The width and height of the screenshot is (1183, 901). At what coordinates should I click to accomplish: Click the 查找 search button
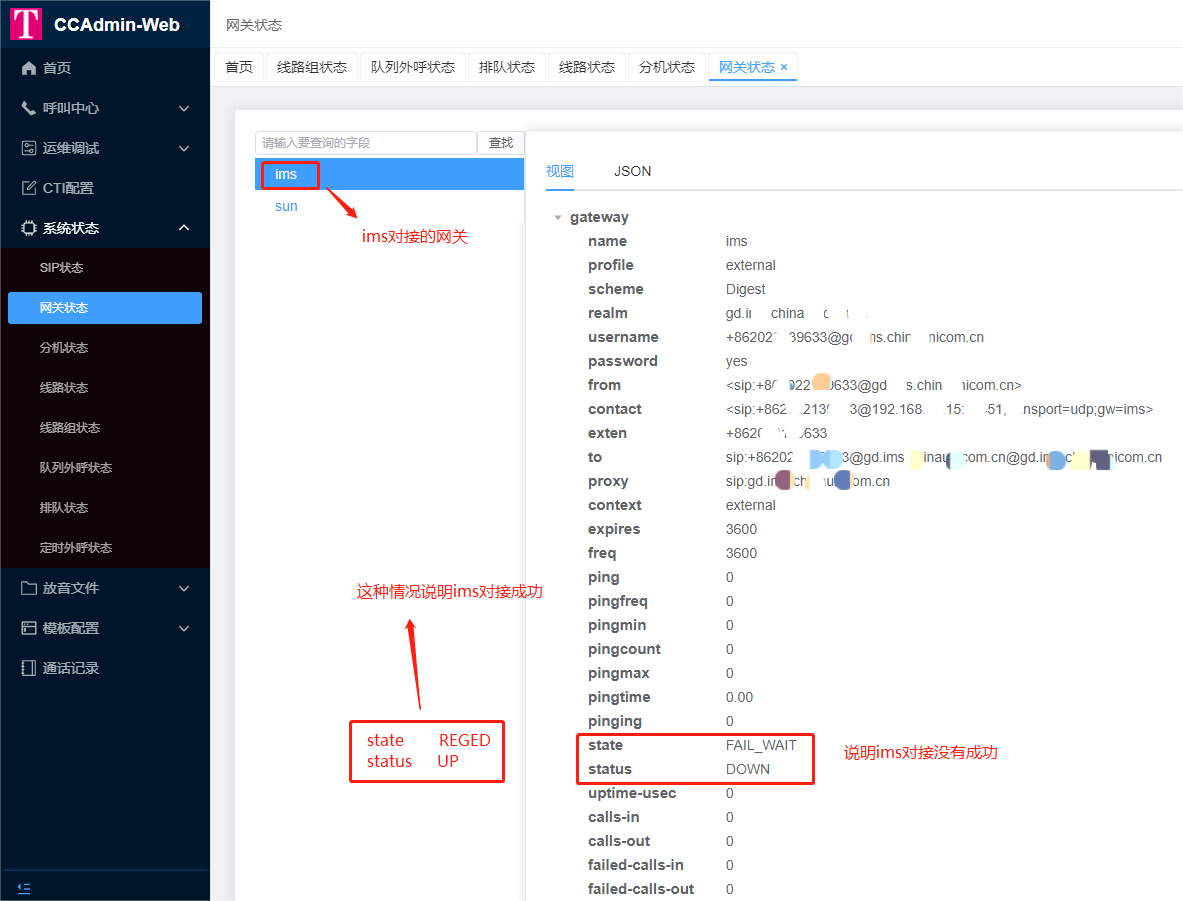pyautogui.click(x=500, y=143)
